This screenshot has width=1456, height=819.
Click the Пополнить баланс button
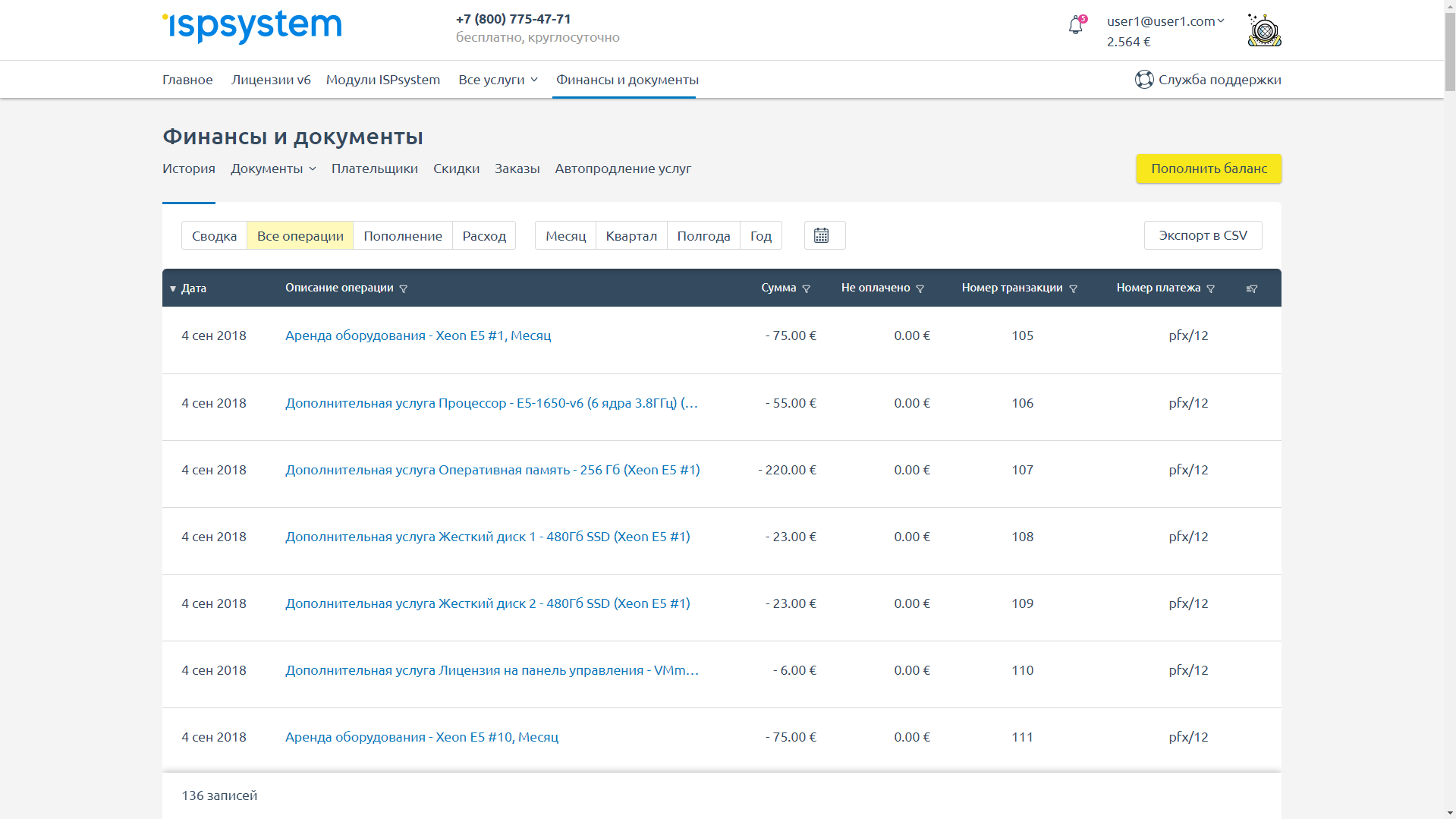[x=1209, y=169]
